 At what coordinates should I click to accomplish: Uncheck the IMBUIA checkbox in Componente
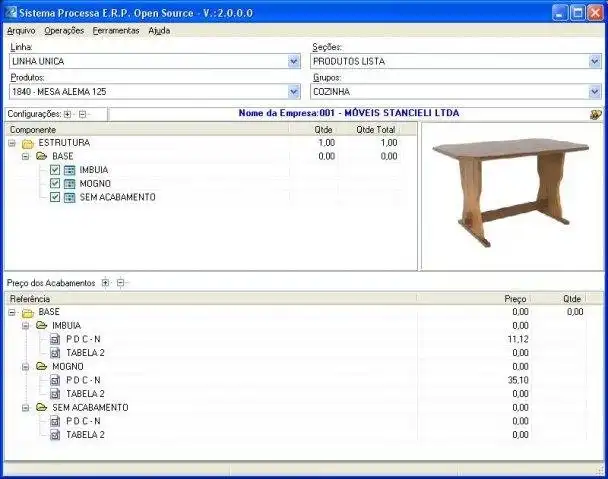click(x=55, y=170)
